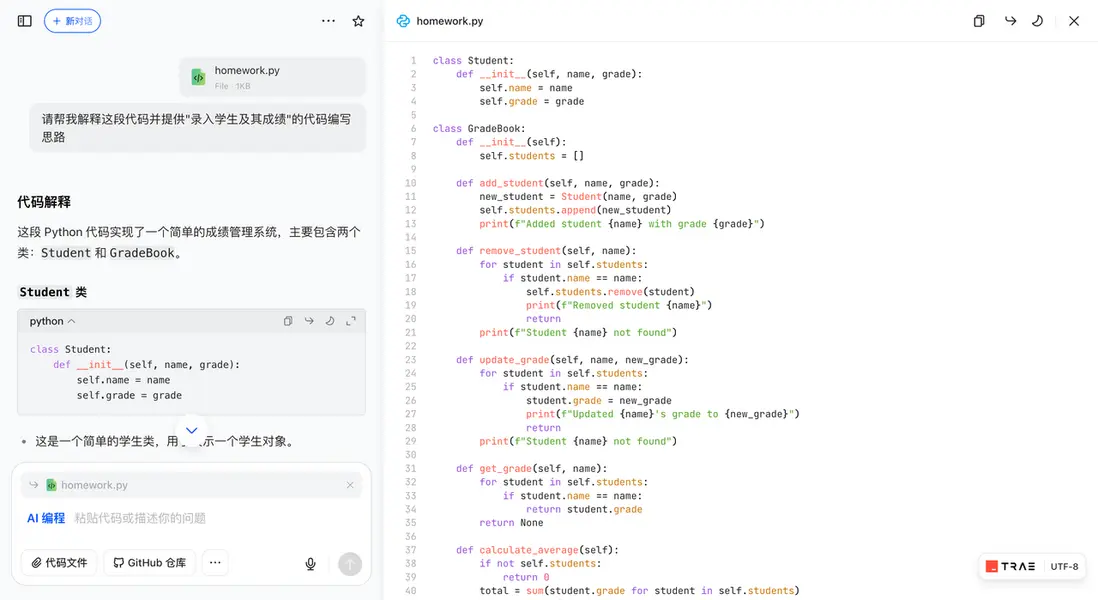Toggle dark mode in the file viewer header
The height and width of the screenshot is (600, 1098).
point(1038,21)
